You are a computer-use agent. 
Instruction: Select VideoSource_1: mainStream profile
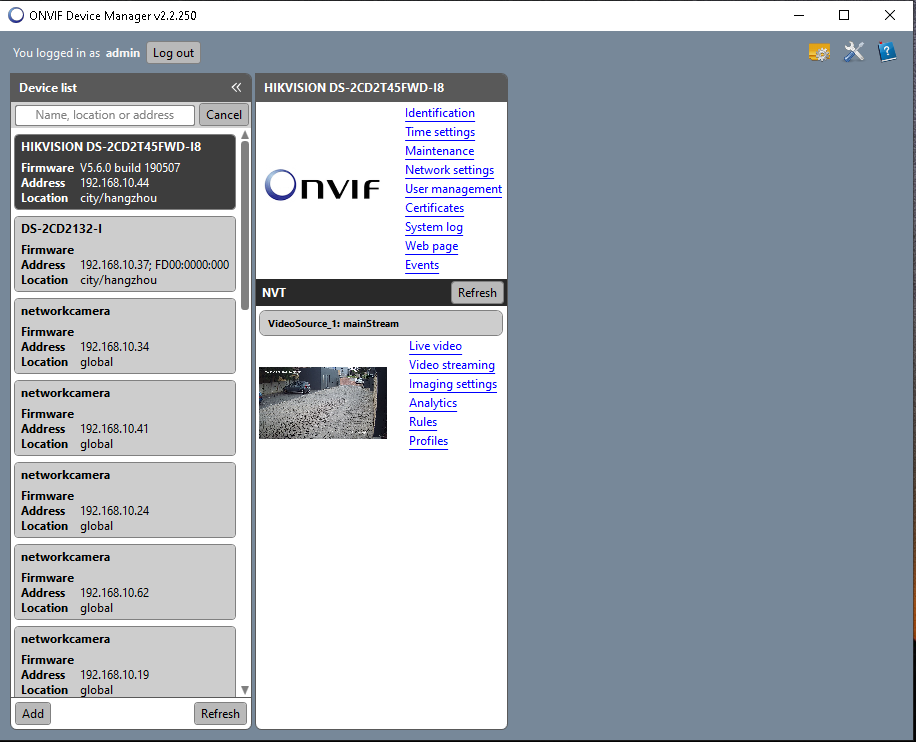[381, 323]
